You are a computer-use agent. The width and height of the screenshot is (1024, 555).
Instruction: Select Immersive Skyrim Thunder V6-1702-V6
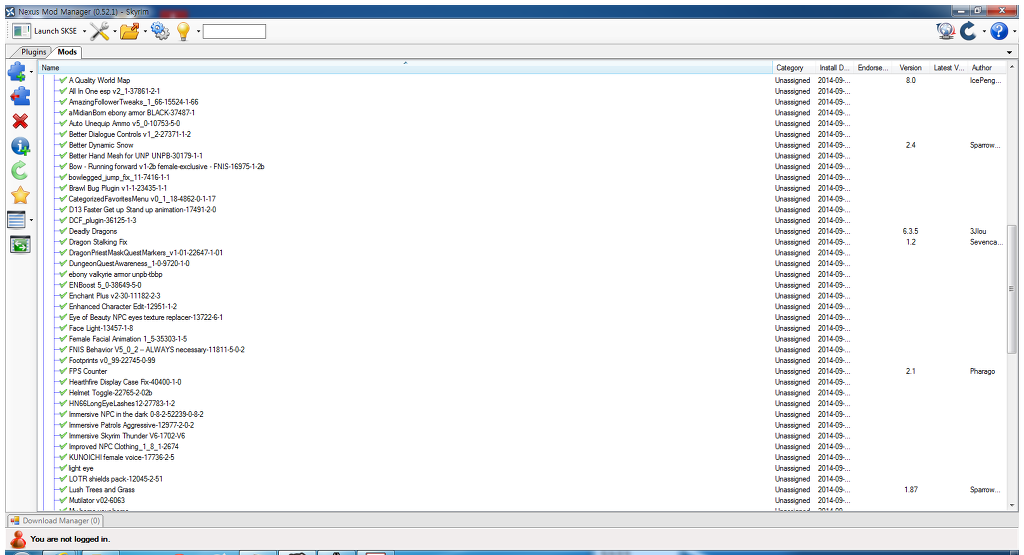click(127, 436)
